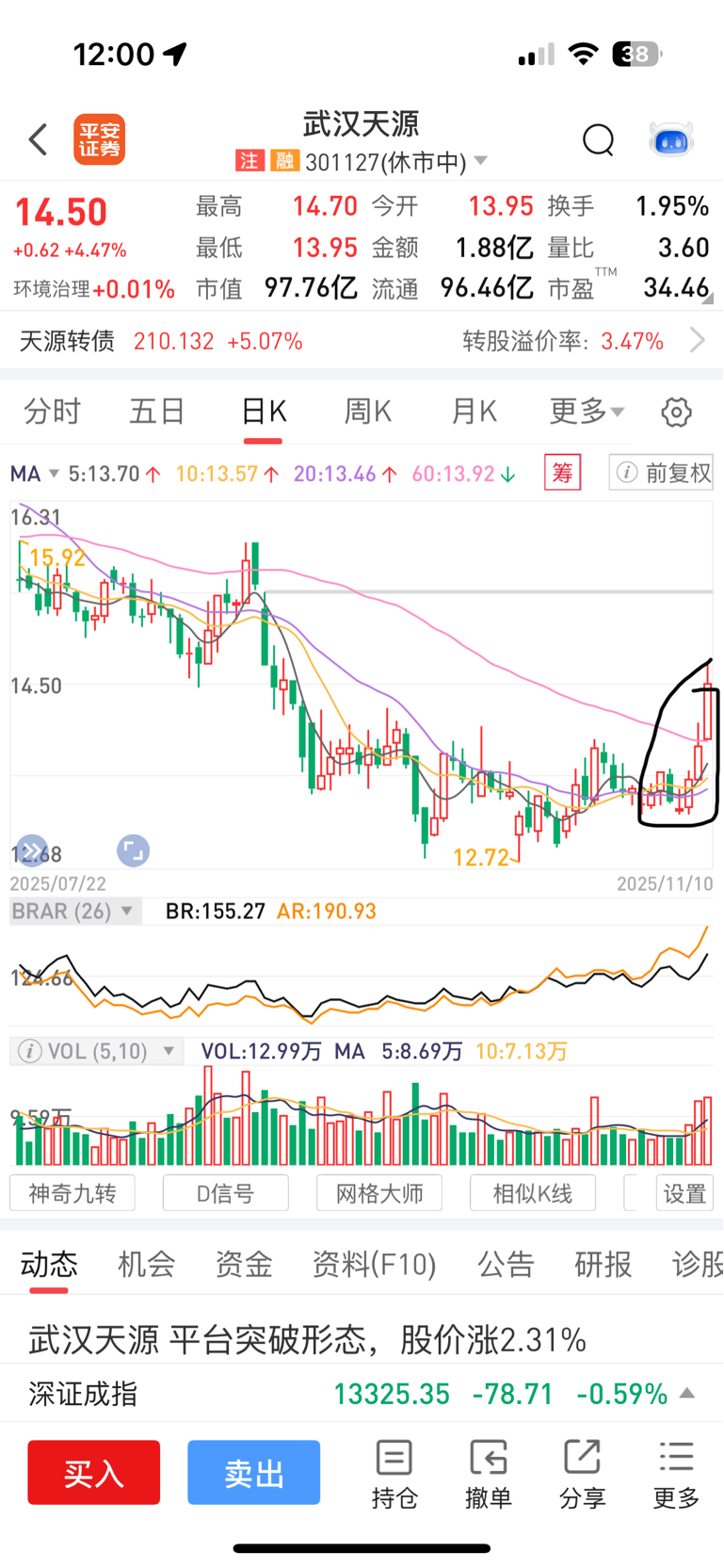
Task: Expand stock title dropdown triangle
Action: pos(480,161)
